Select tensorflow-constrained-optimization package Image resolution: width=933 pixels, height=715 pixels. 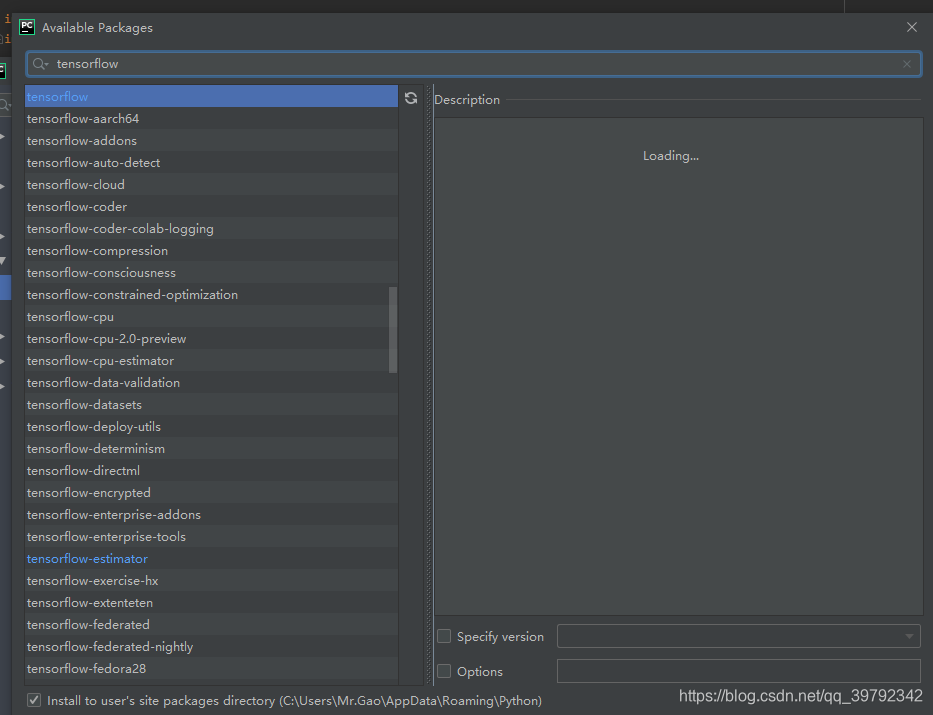[211, 294]
